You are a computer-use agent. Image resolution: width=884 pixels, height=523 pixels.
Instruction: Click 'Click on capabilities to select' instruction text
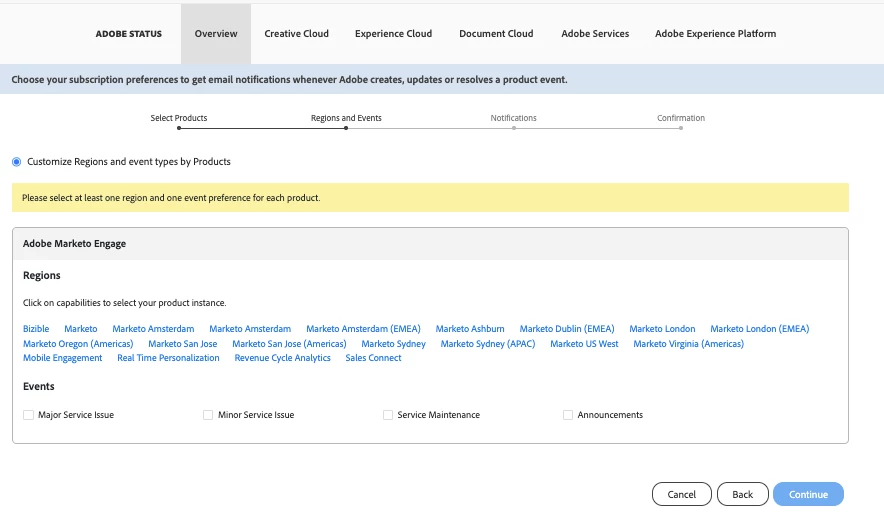pos(125,303)
